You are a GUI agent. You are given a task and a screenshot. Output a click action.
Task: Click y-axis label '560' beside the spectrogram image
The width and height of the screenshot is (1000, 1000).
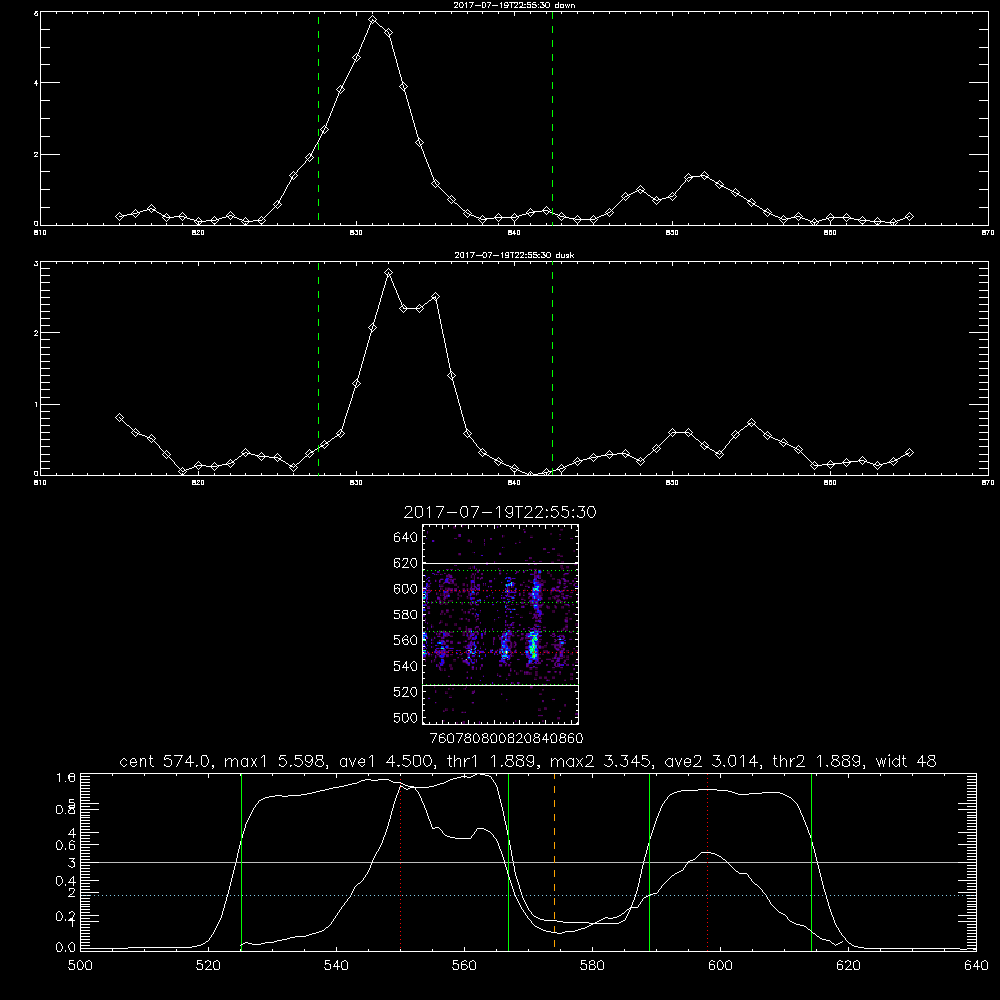(x=406, y=640)
